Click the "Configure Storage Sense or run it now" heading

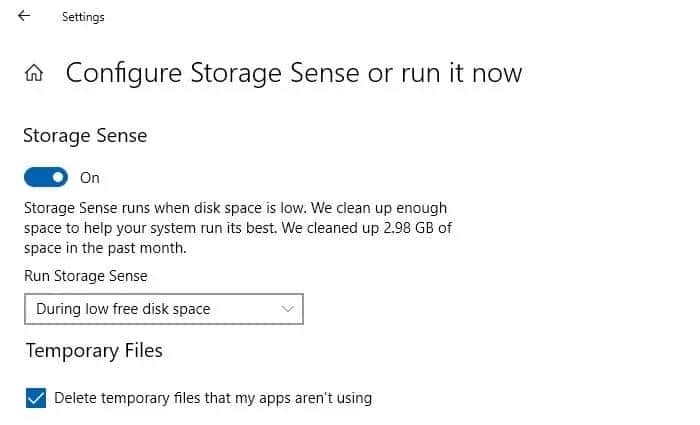pos(294,73)
